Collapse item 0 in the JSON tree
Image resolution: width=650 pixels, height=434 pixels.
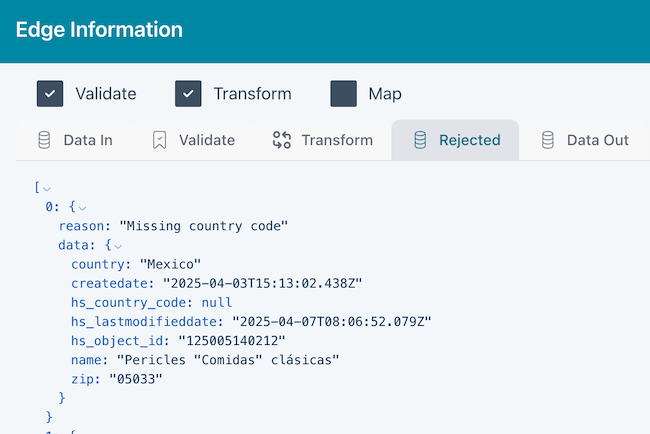click(82, 208)
